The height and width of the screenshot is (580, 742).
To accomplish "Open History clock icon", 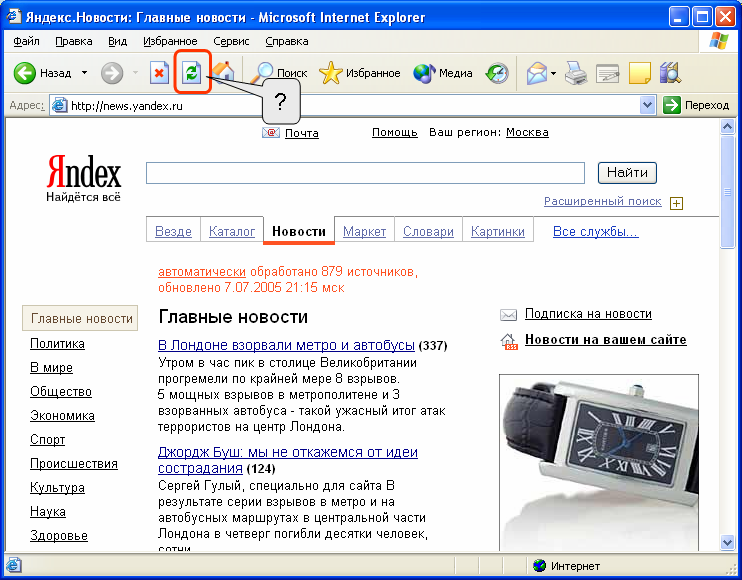I will (x=497, y=73).
